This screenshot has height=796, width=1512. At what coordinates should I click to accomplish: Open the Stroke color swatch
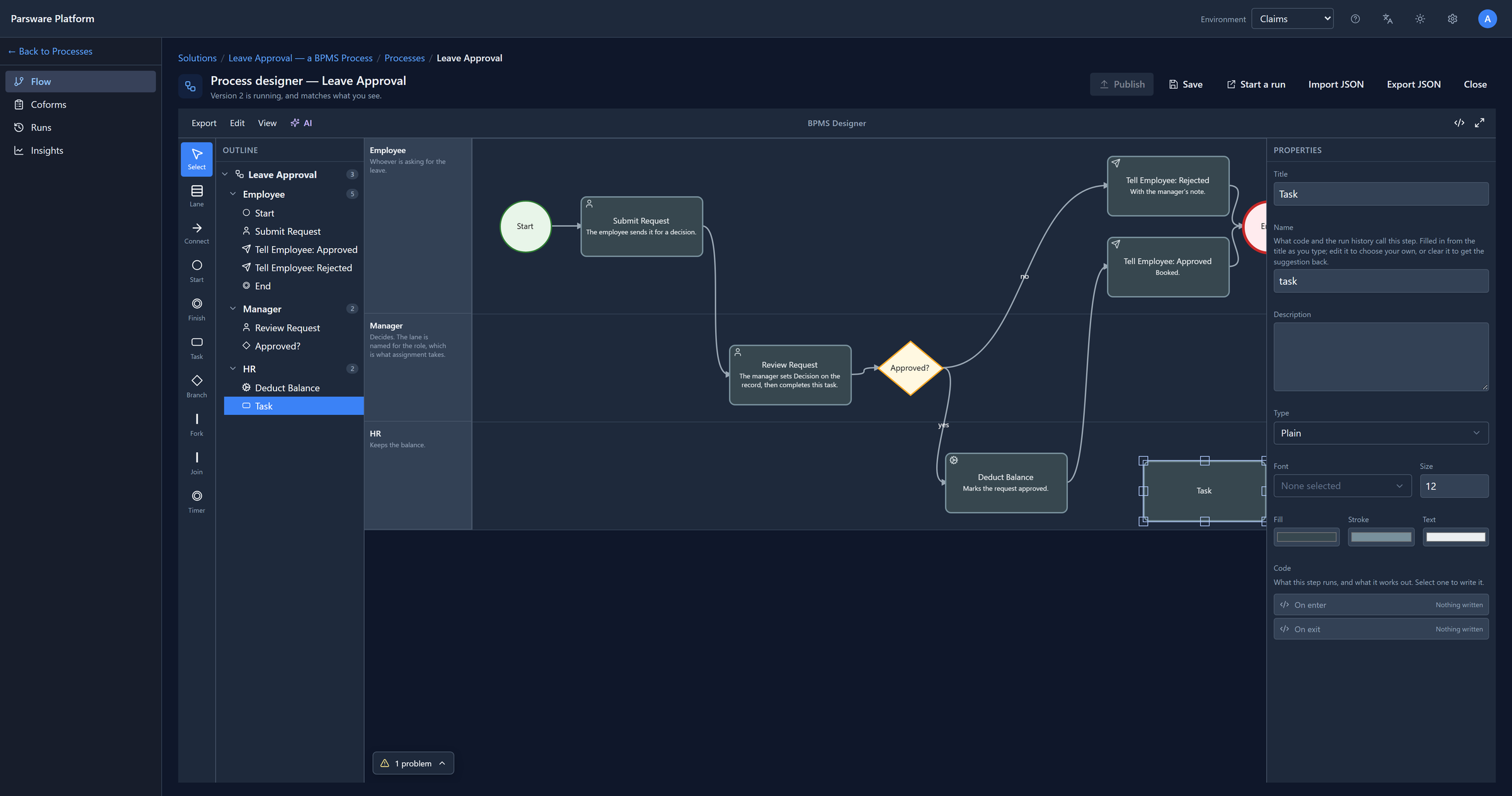[x=1381, y=537]
